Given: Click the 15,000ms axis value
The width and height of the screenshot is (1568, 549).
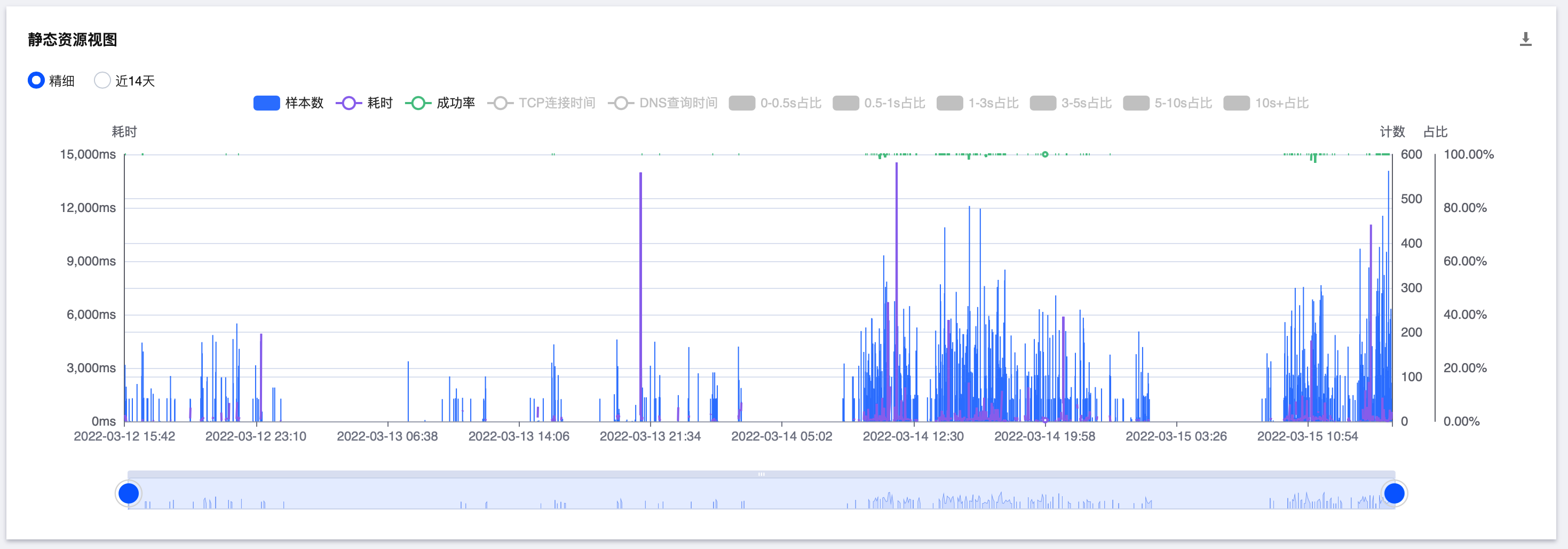Looking at the screenshot, I should (x=88, y=154).
